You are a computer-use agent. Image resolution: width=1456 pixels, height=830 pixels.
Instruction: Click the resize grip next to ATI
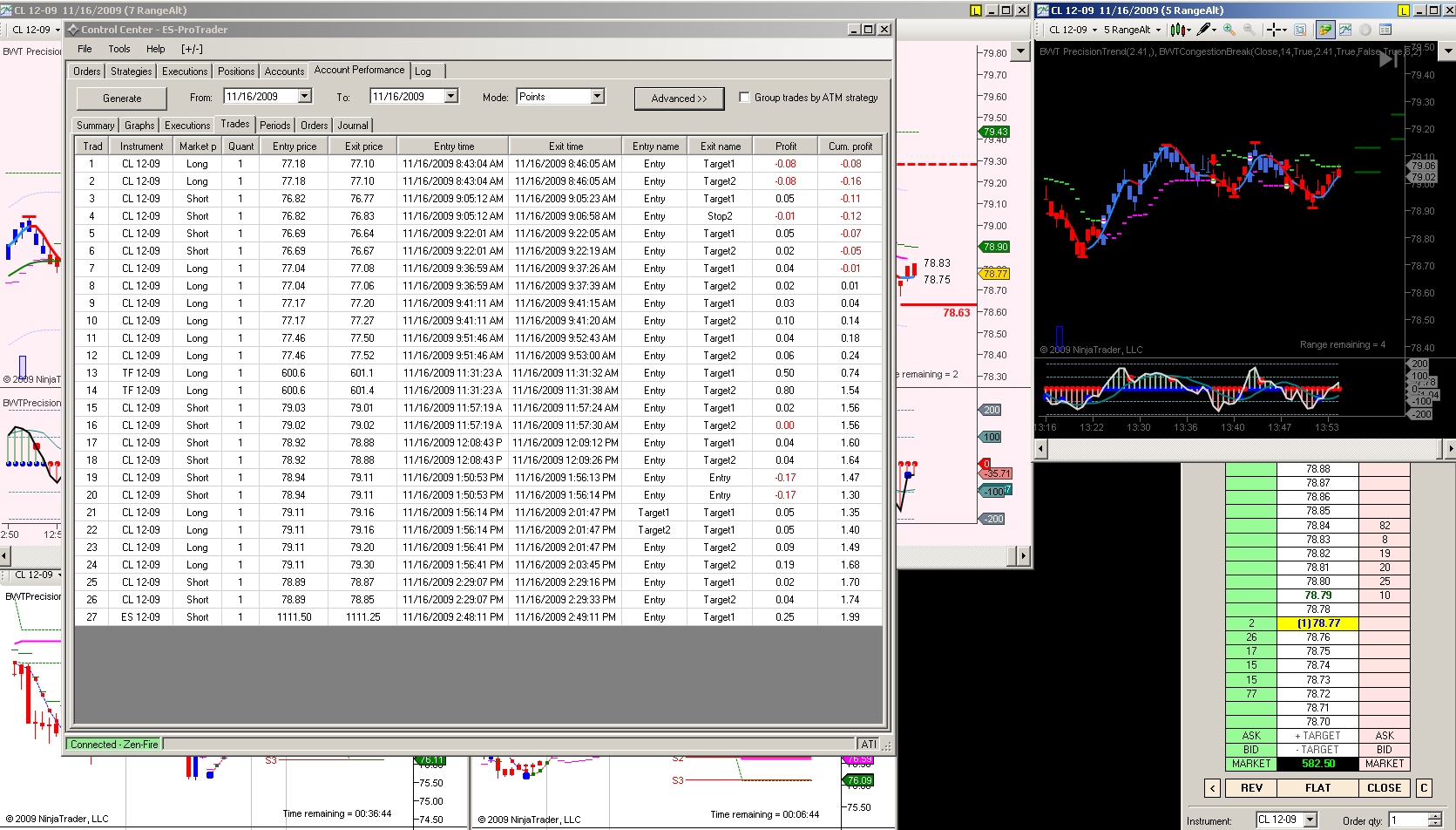point(887,745)
